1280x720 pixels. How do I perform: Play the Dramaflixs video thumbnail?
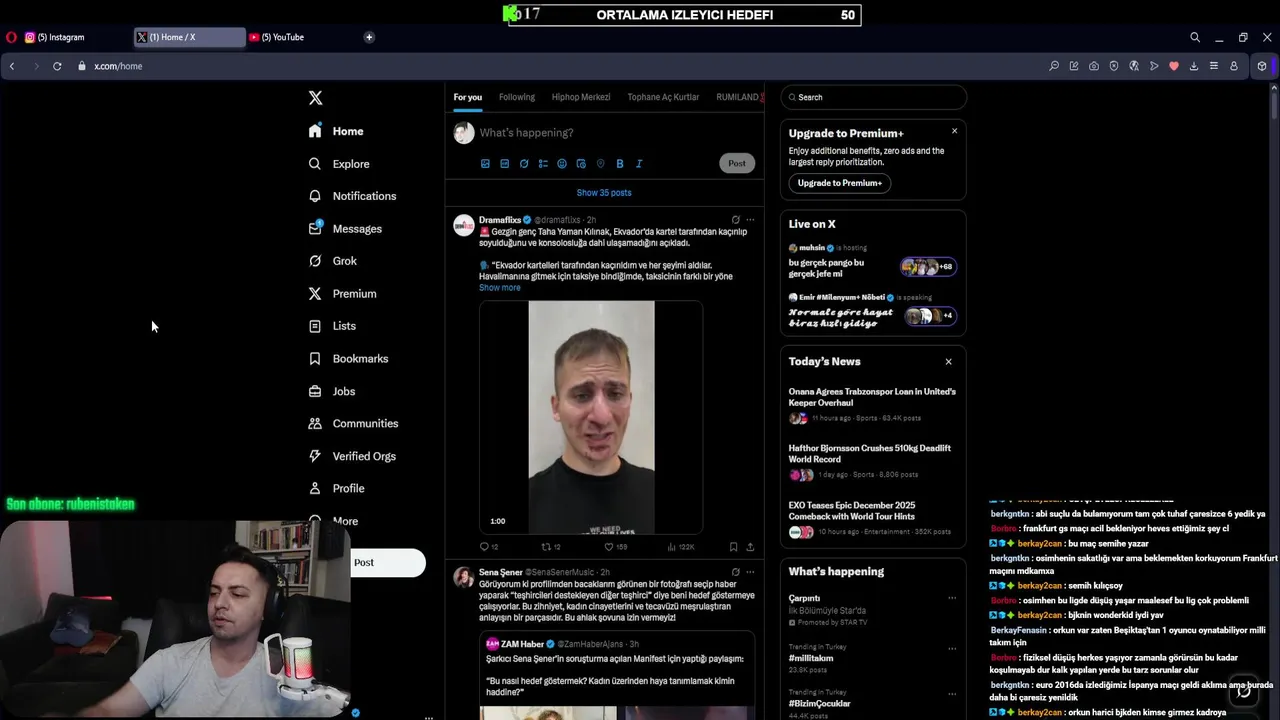click(x=591, y=417)
